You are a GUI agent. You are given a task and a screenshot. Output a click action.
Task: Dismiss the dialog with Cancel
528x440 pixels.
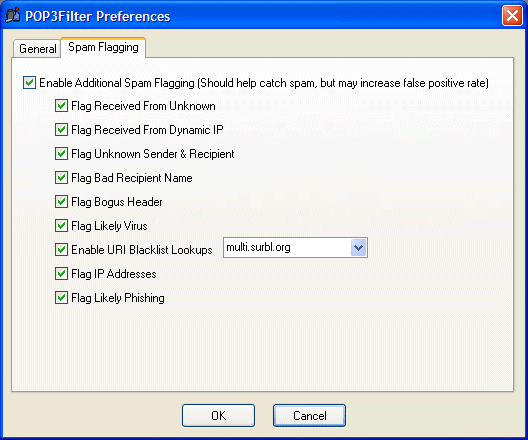click(x=309, y=415)
